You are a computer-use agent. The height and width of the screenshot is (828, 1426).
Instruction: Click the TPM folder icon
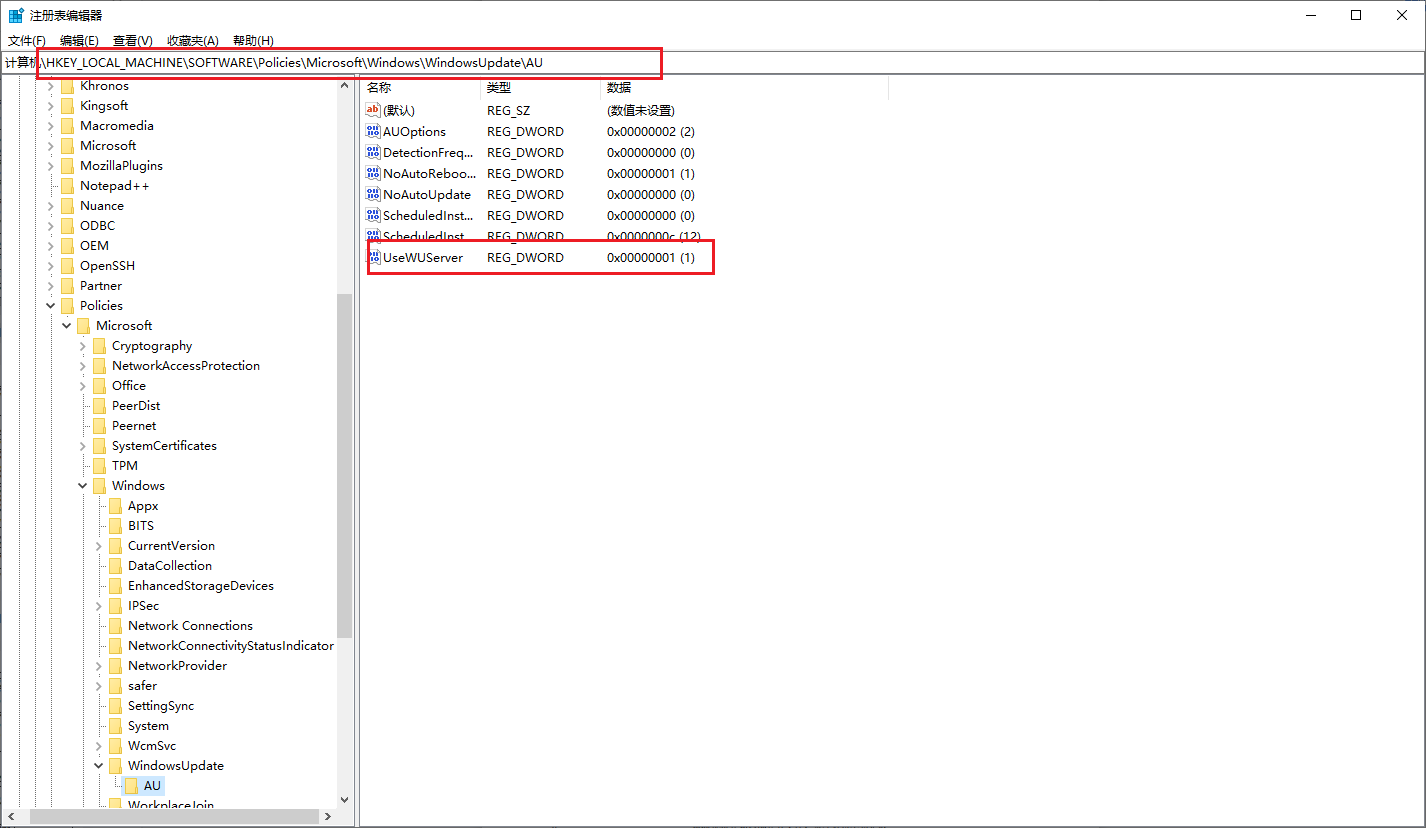99,465
